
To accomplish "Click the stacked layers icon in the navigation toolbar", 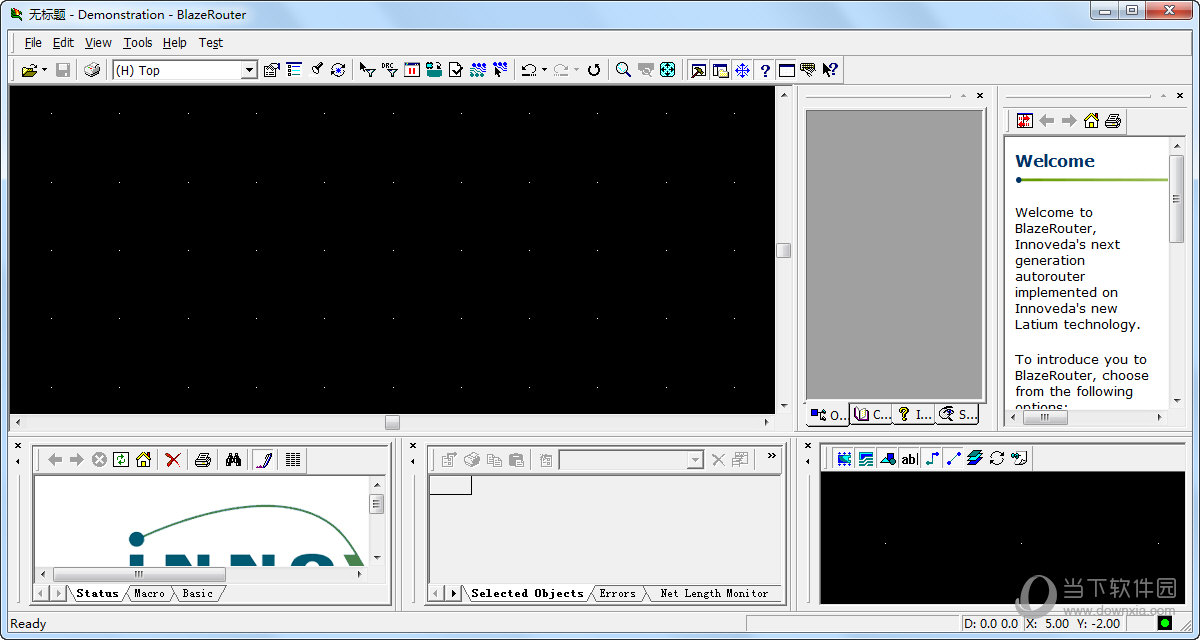I will (975, 458).
